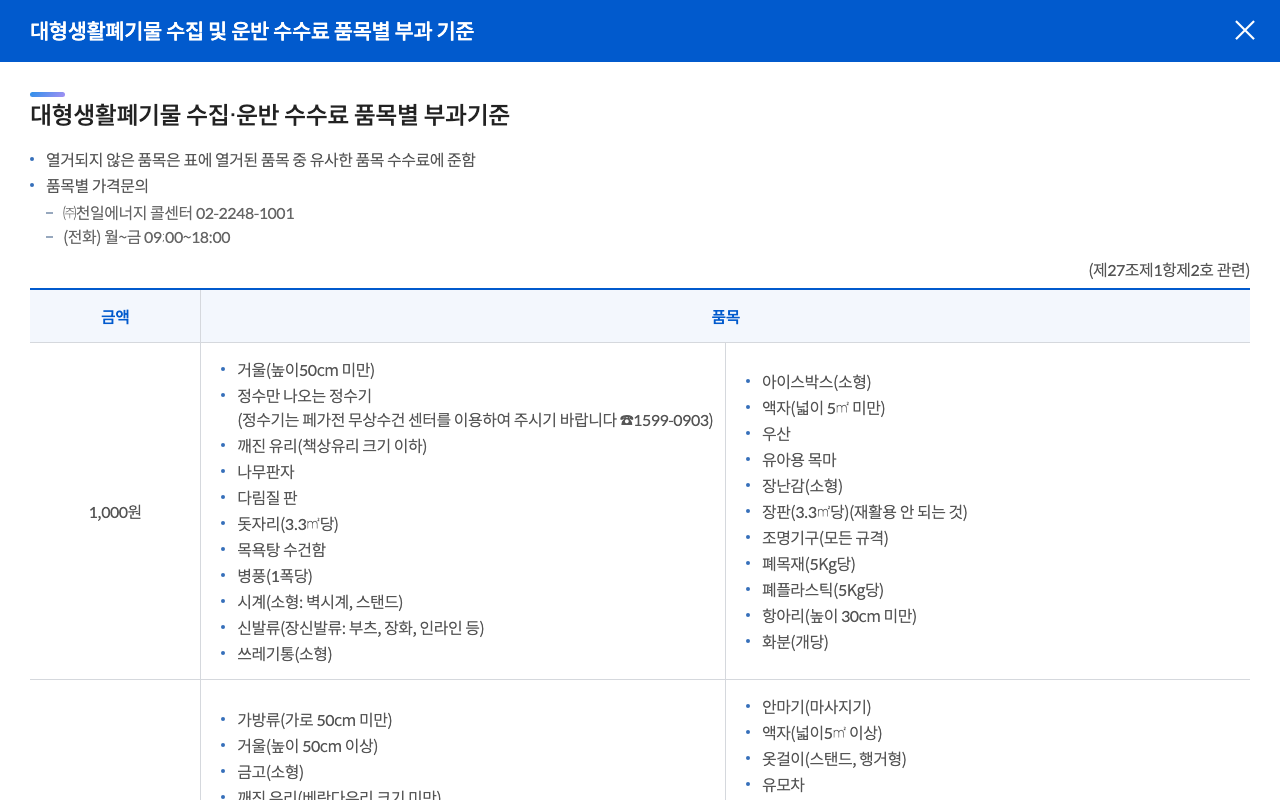Select the item 정수만 나오는 정수기
Screen dimensions: 1280x800
(304, 396)
